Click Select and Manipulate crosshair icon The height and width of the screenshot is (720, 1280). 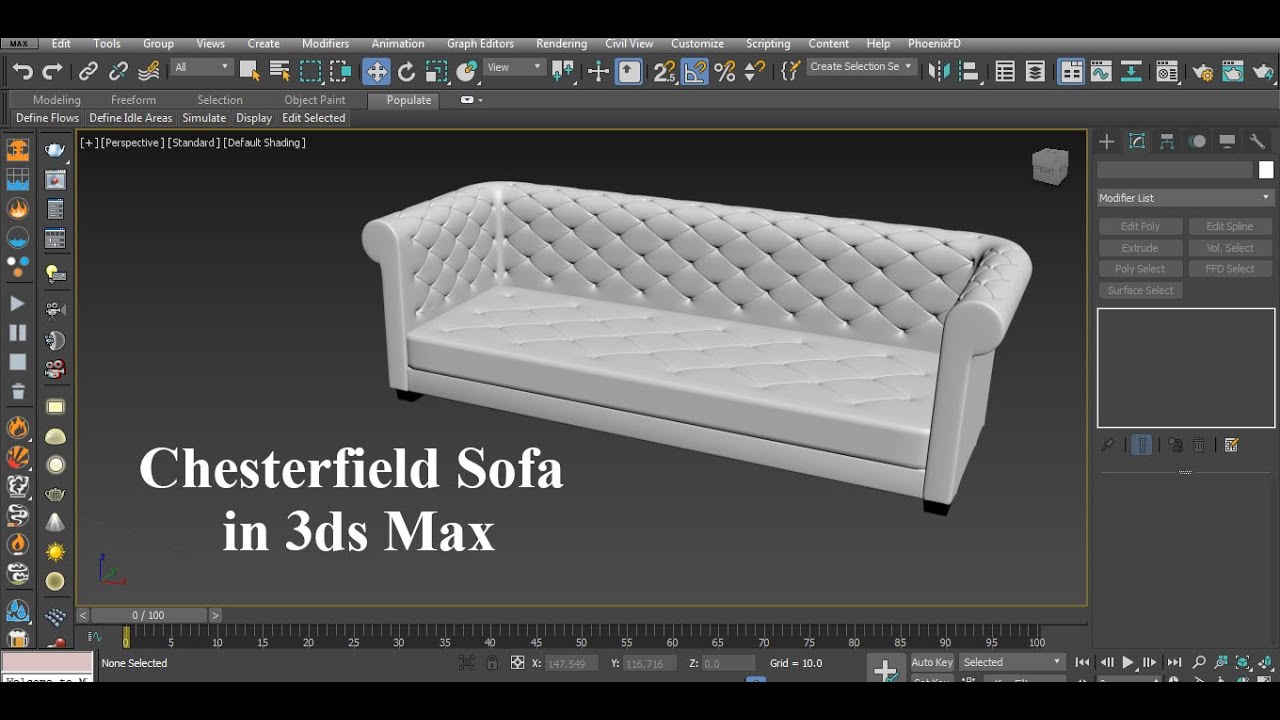point(598,71)
